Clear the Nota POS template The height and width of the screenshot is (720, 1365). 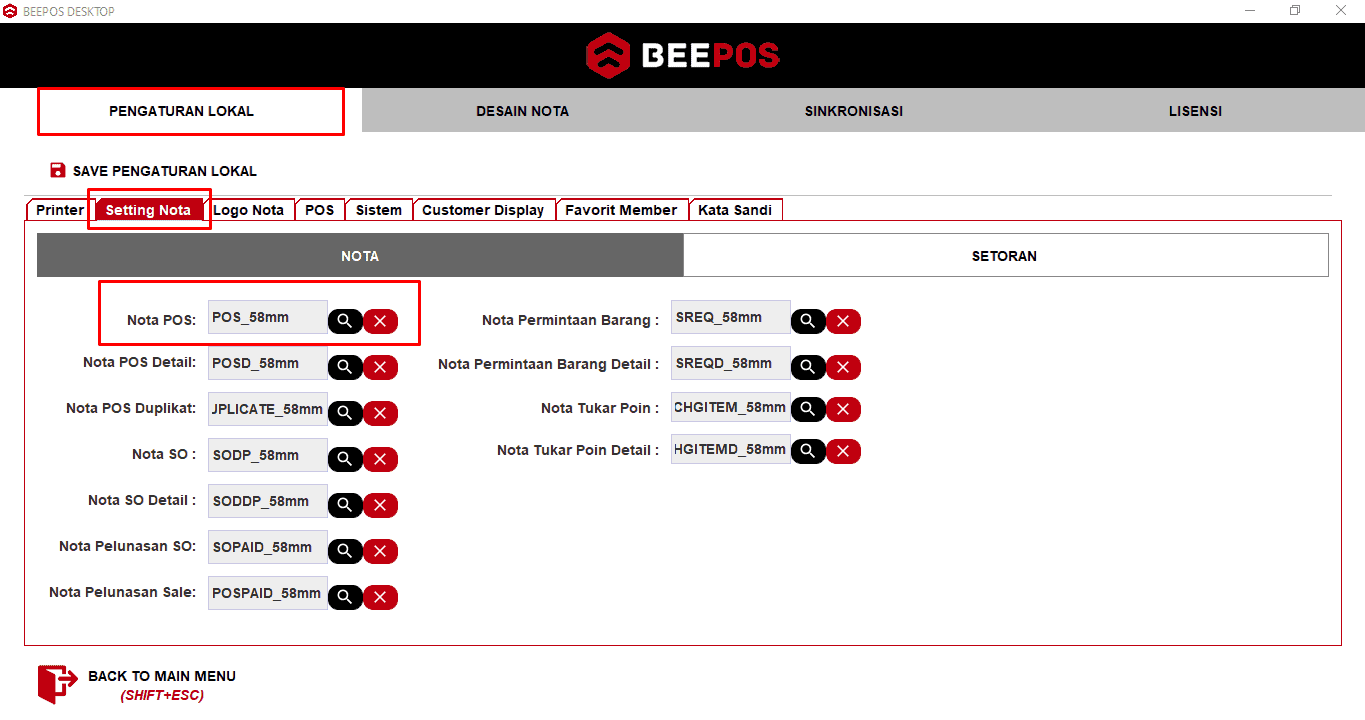click(x=380, y=321)
